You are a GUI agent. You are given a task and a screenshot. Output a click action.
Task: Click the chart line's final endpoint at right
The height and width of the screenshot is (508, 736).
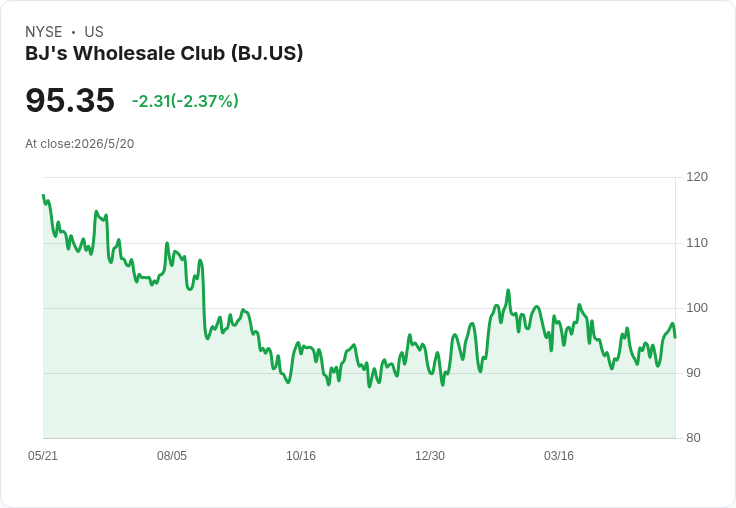pos(675,337)
